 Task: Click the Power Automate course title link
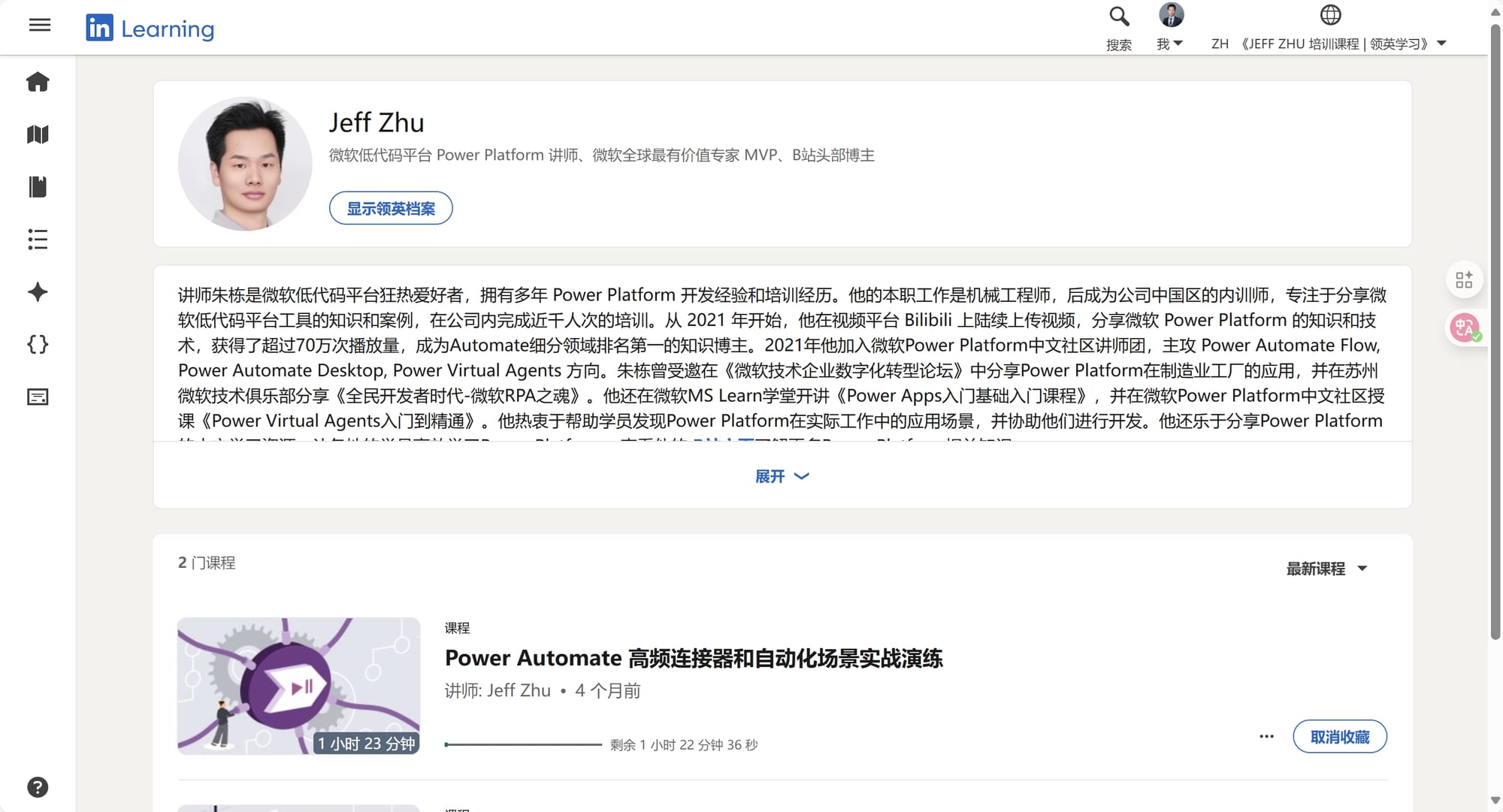(x=693, y=659)
